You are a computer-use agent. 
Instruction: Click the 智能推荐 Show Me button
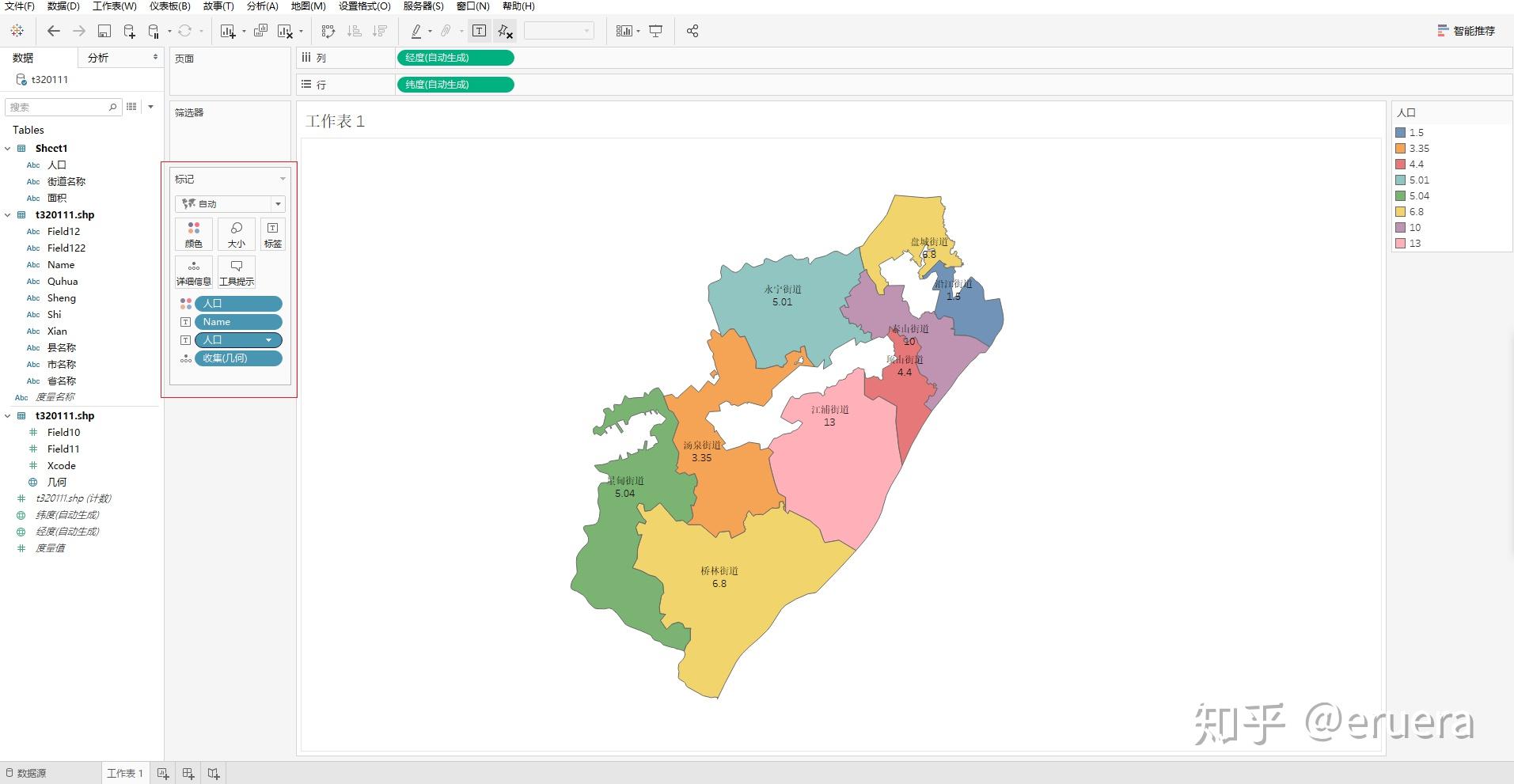tap(1467, 31)
